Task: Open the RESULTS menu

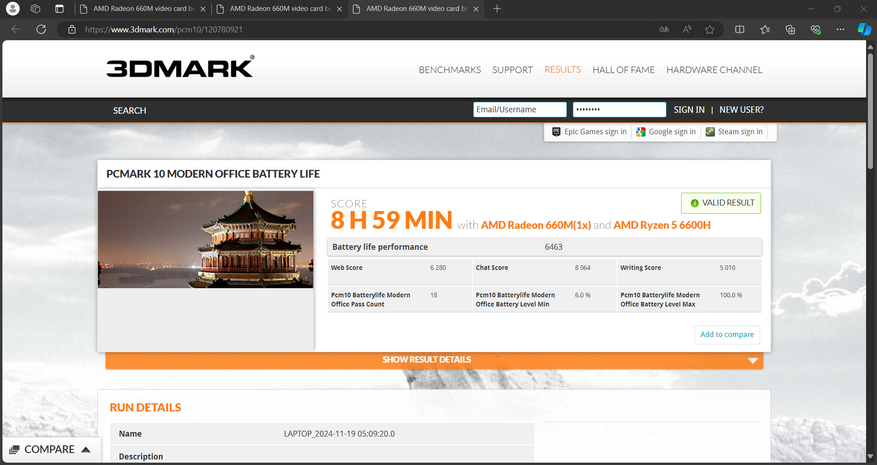Action: [563, 69]
